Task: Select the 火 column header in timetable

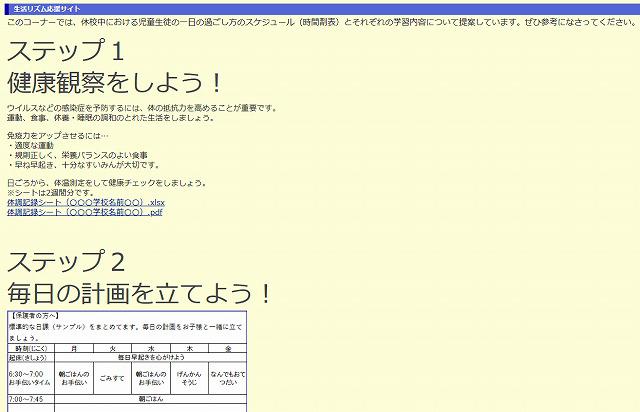Action: 112,348
